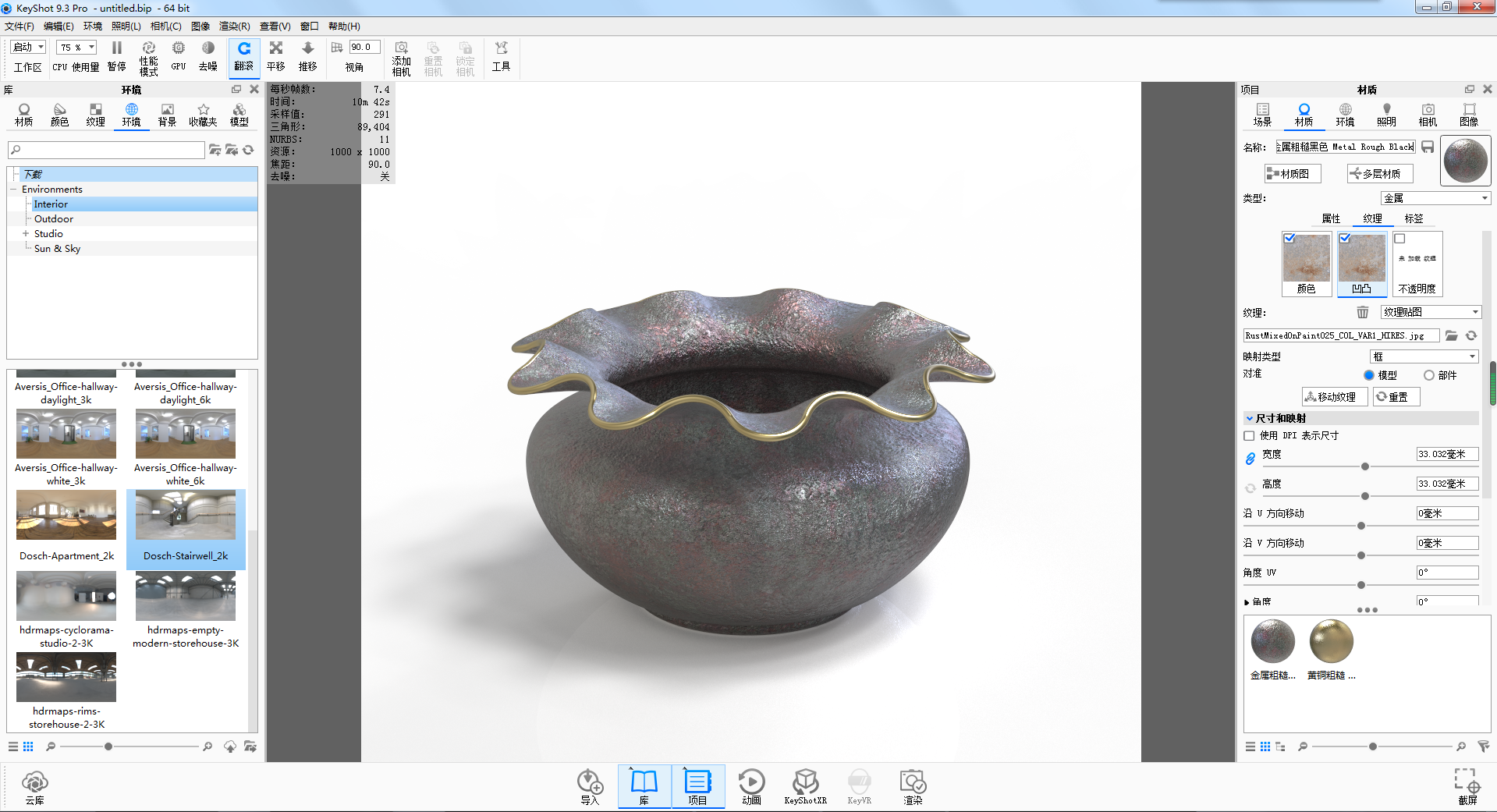Open the 纹理贴图 texture type dropdown

click(1431, 312)
